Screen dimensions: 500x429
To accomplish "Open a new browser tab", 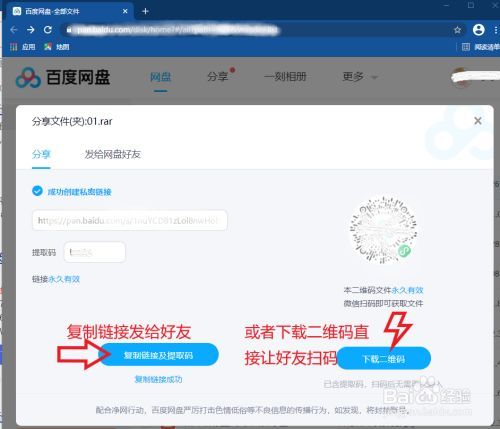I will click(x=145, y=11).
